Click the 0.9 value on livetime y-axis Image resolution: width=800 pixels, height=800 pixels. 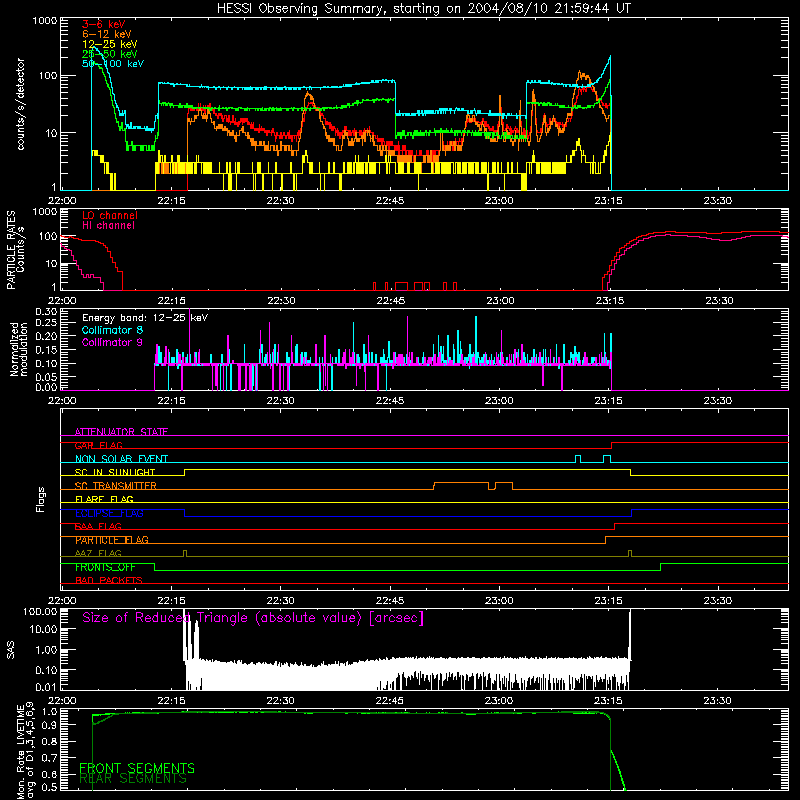click(x=51, y=724)
